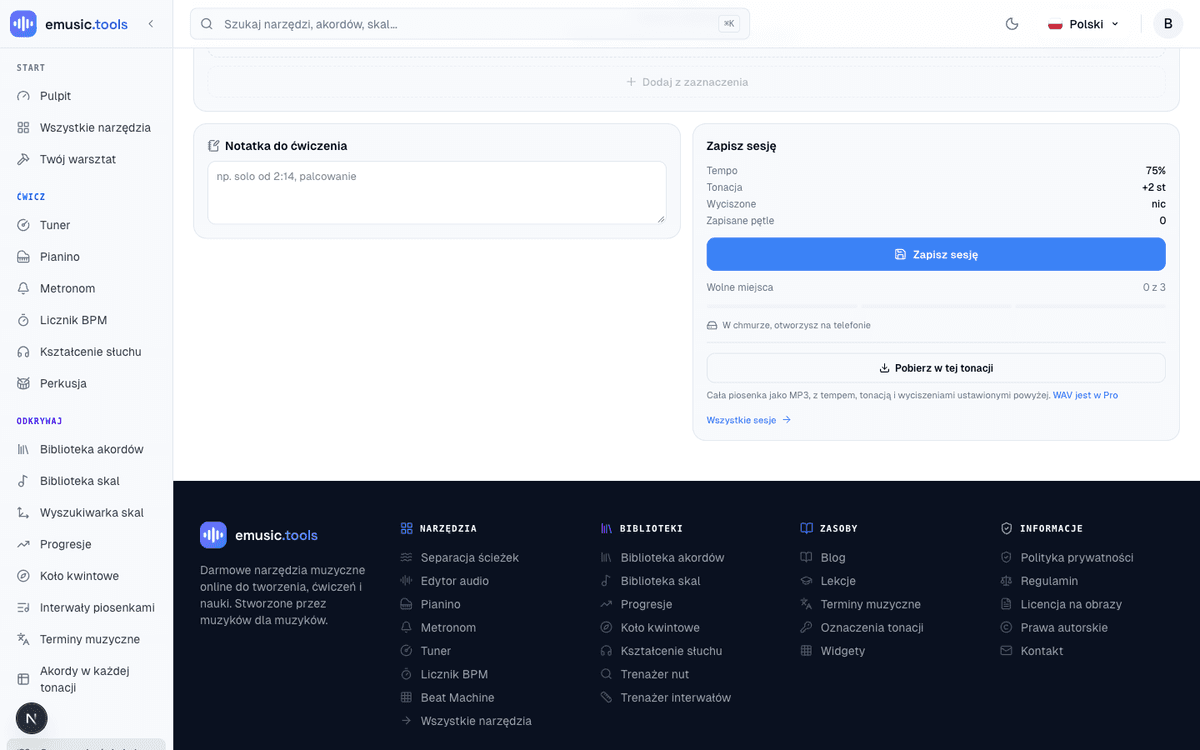Viewport: 1200px width, 750px height.
Task: Open Kontakt link in footer
Action: (x=1042, y=651)
